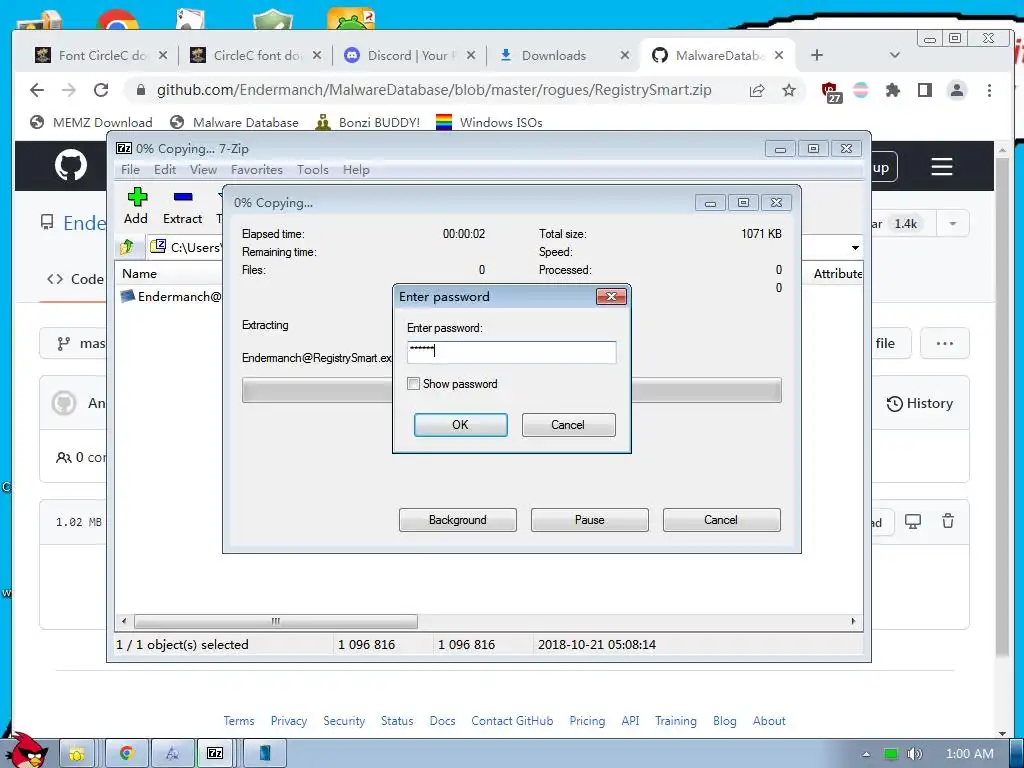This screenshot has height=768, width=1024.
Task: Open the 7-Zip Tools menu
Action: tap(312, 170)
